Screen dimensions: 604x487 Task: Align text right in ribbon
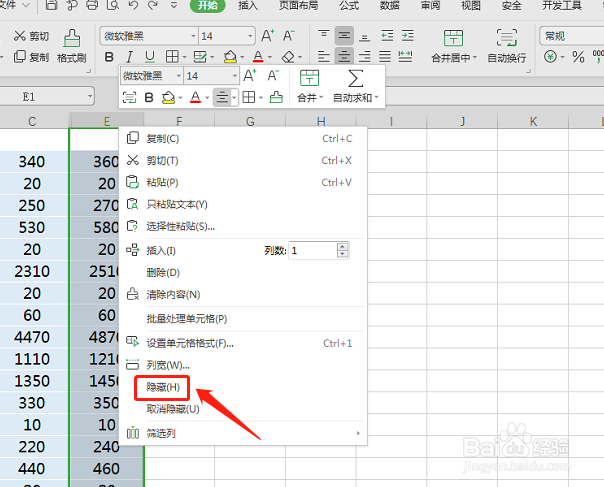click(x=364, y=57)
